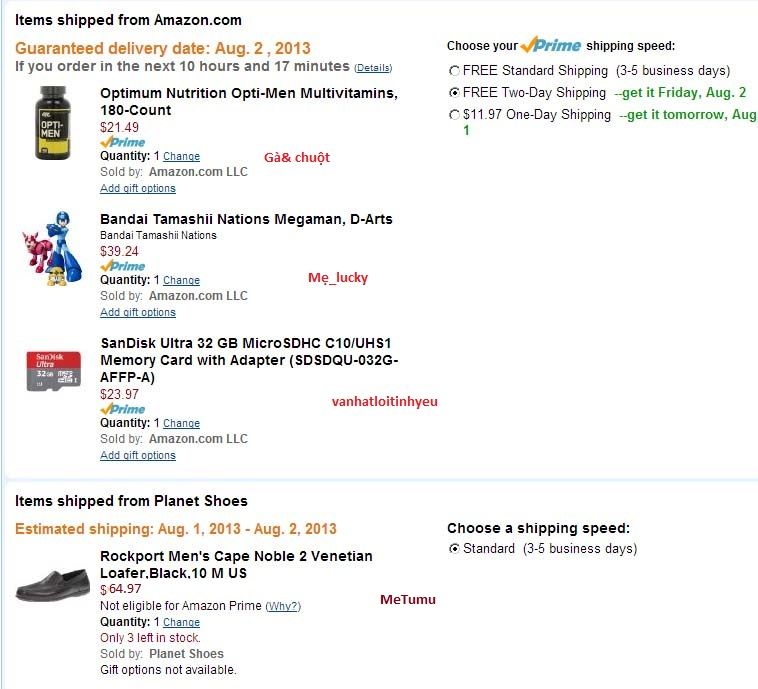Select FREE Two-Day Shipping option
The image size is (758, 689).
tap(455, 93)
